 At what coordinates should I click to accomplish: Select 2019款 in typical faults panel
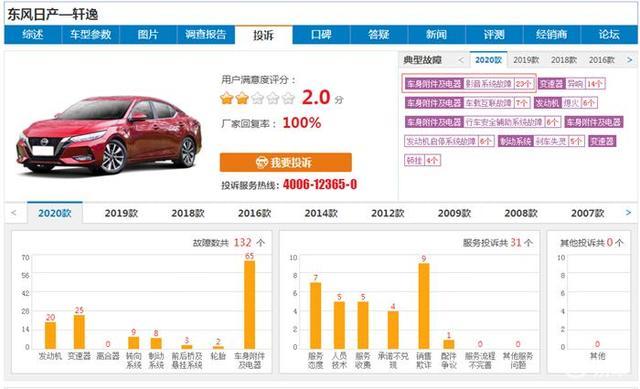coord(526,60)
